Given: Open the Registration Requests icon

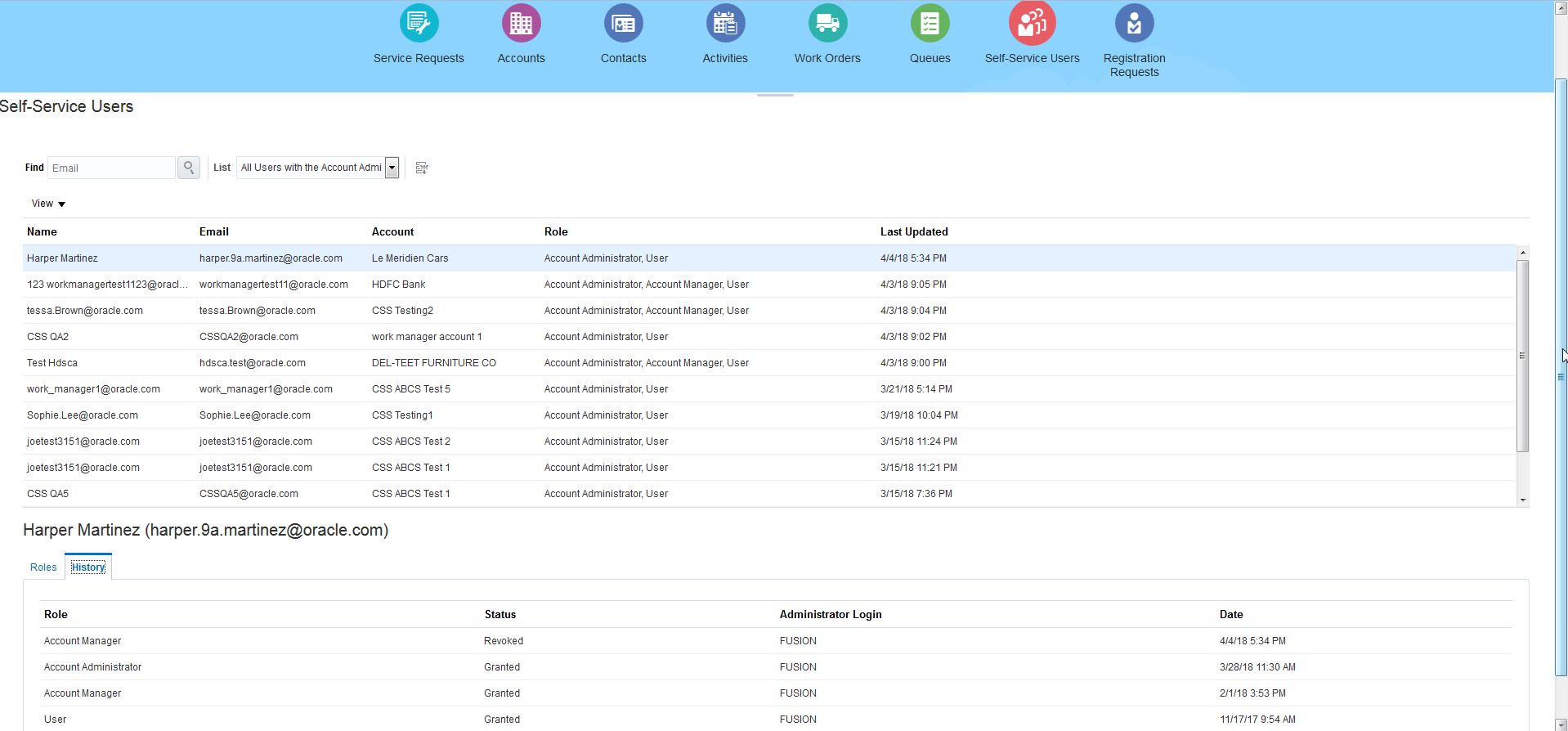Looking at the screenshot, I should pos(1134,24).
